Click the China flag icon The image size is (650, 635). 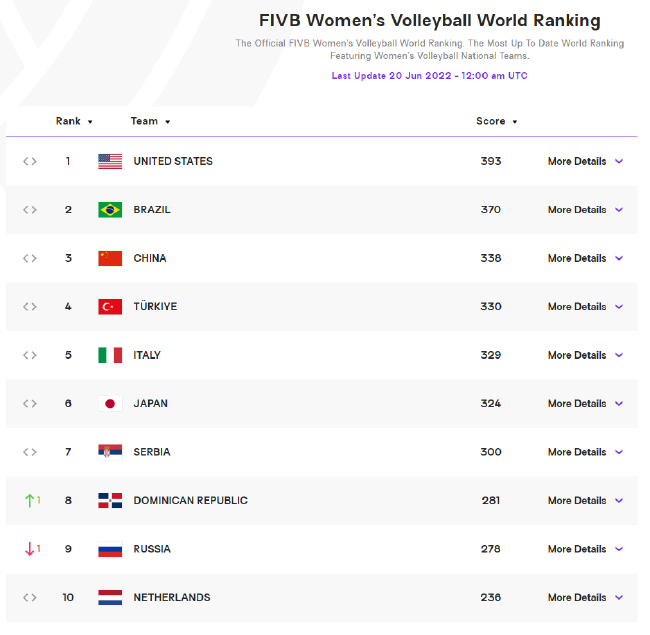tap(110, 258)
